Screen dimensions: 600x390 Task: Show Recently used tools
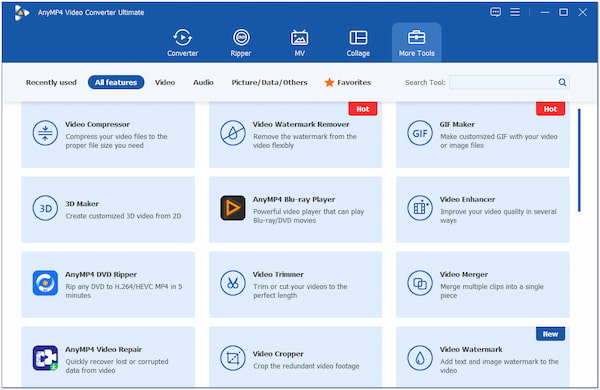[51, 82]
